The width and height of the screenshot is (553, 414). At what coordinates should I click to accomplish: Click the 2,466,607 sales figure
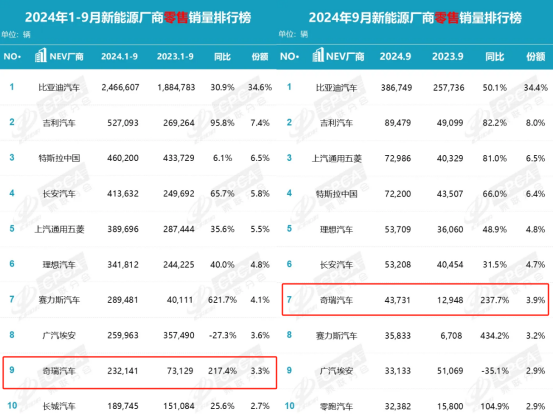point(120,87)
